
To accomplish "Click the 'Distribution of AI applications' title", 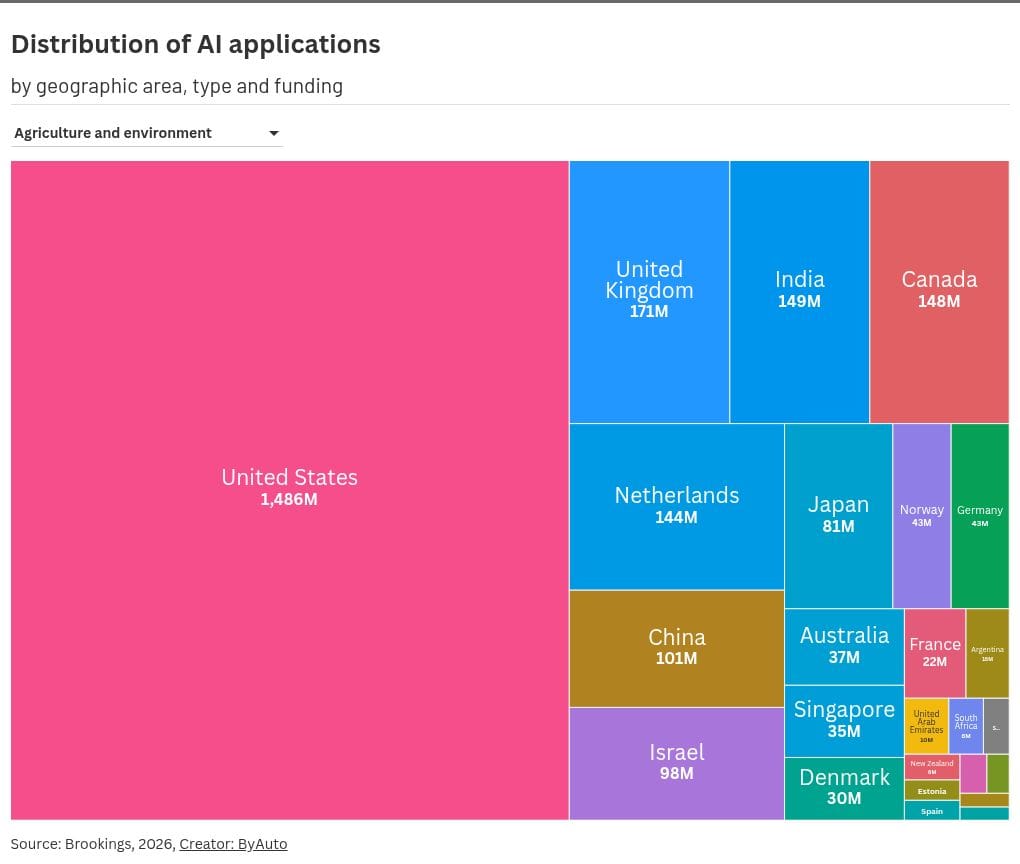I will (x=196, y=44).
